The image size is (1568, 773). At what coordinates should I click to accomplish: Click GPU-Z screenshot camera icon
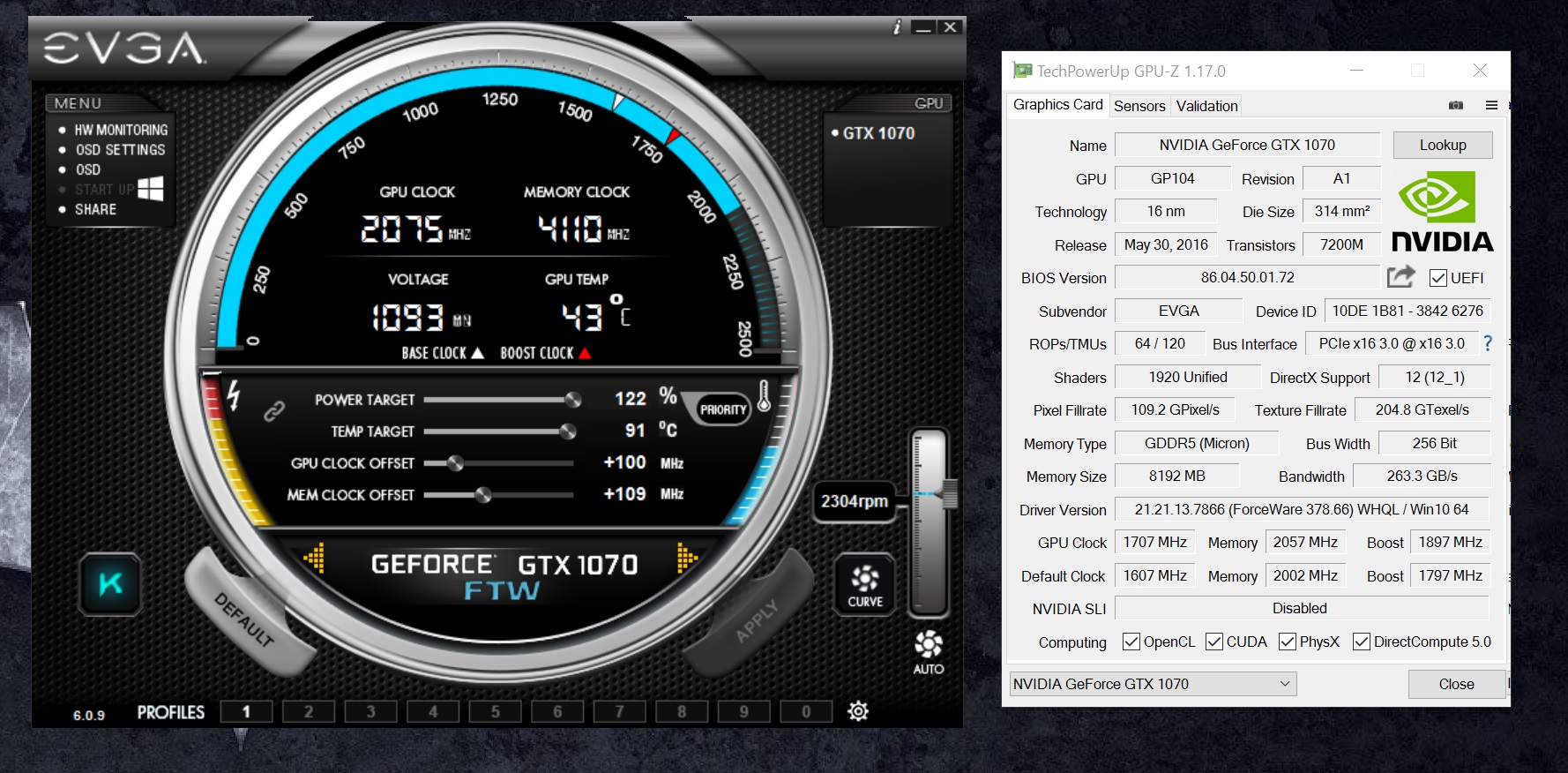coord(1456,105)
